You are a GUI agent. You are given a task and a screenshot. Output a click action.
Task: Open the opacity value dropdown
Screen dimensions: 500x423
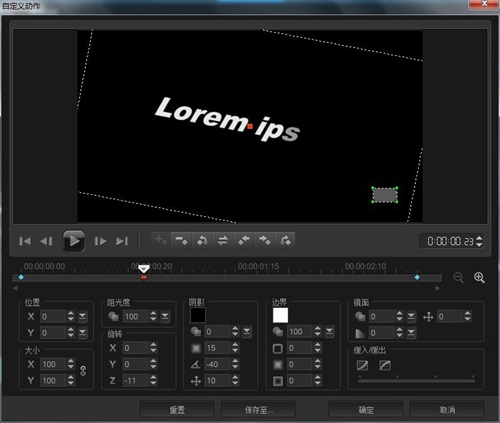tap(165, 316)
